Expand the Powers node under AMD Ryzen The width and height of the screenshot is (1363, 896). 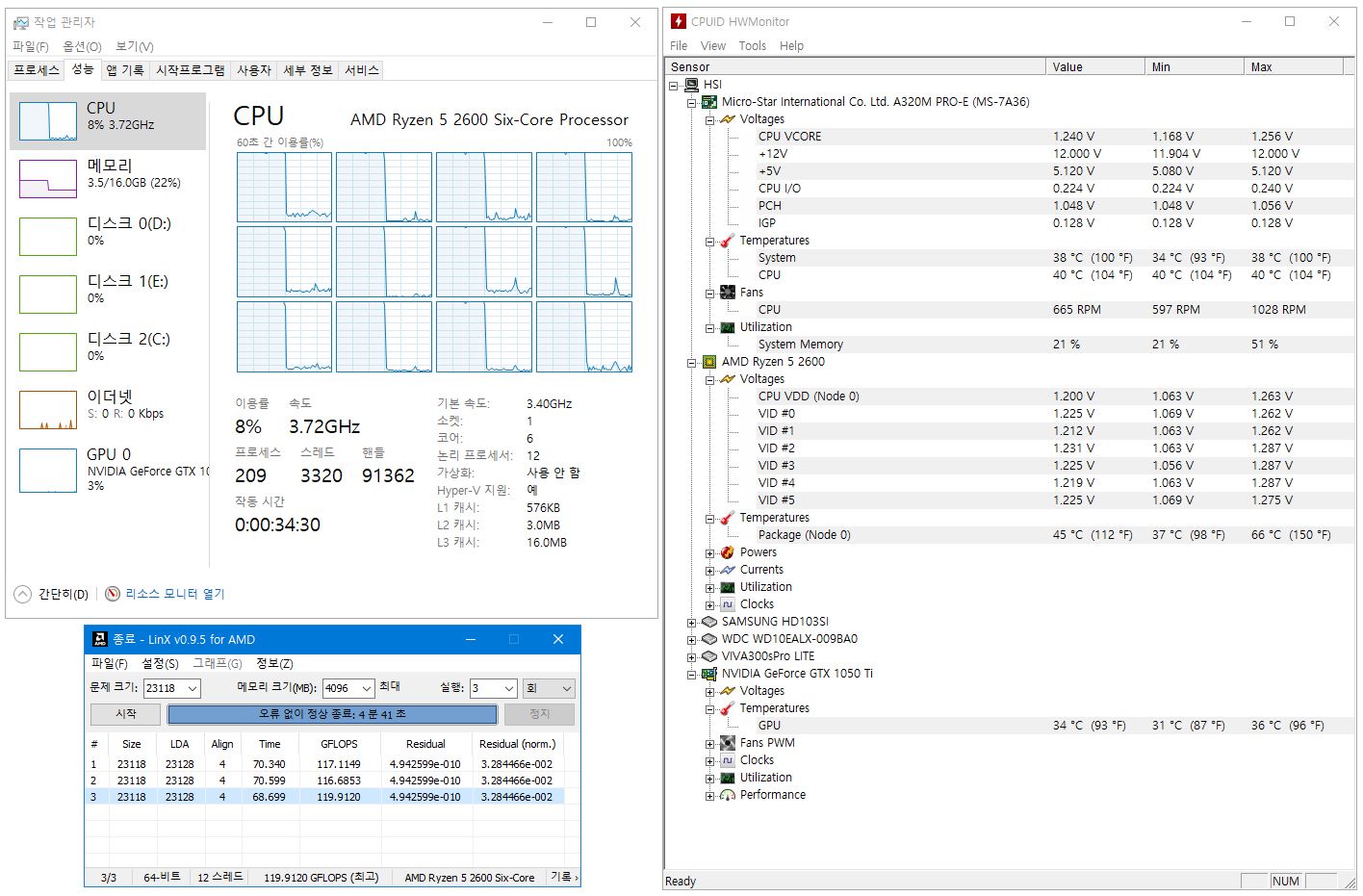coord(709,553)
